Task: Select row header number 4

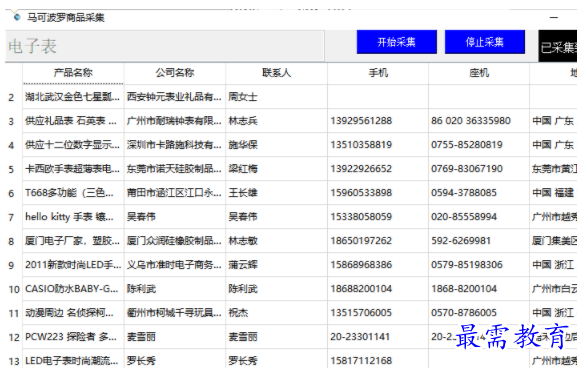Action: coord(11,145)
